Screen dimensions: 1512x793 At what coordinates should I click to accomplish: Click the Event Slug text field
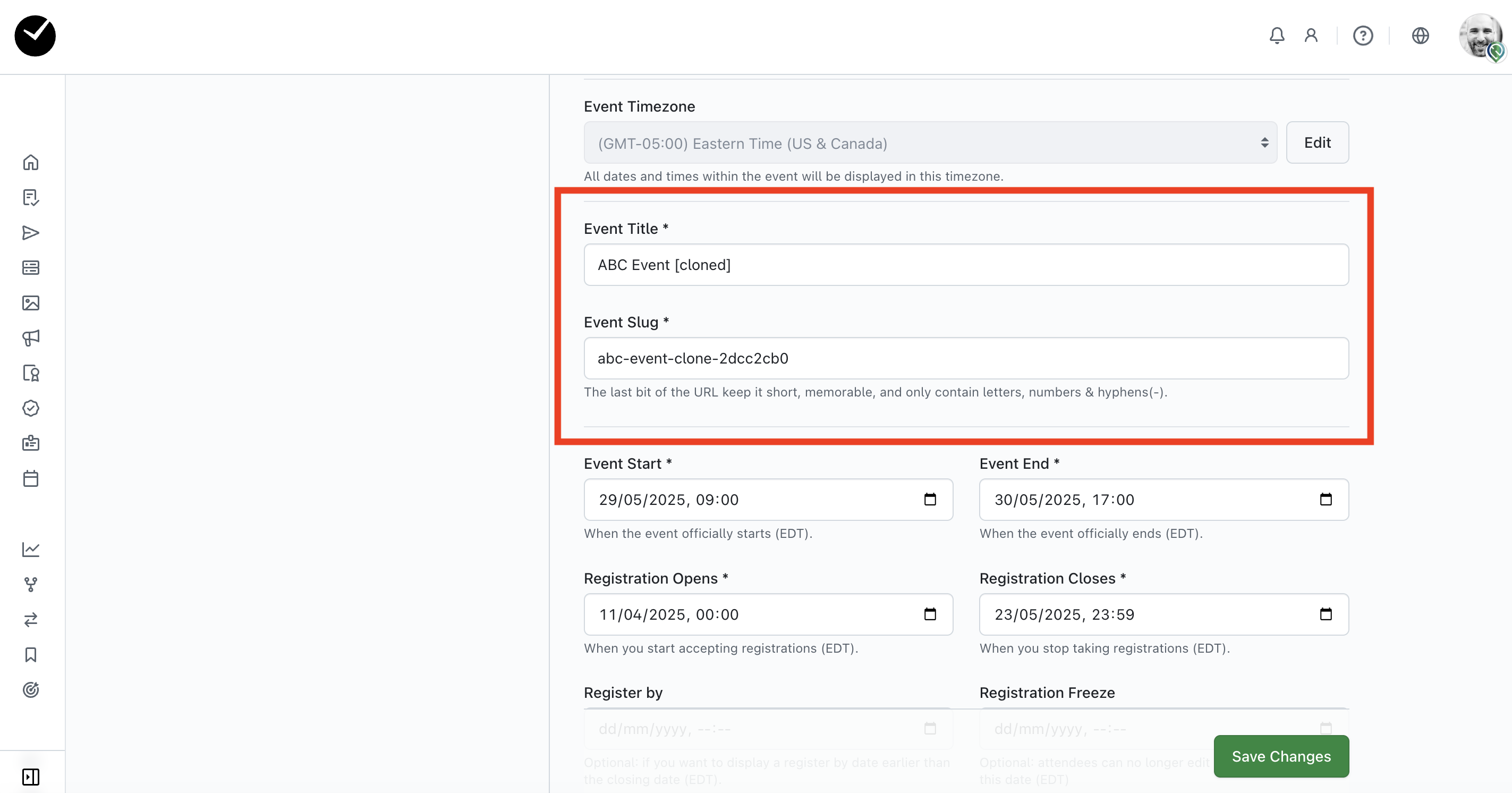click(x=965, y=358)
